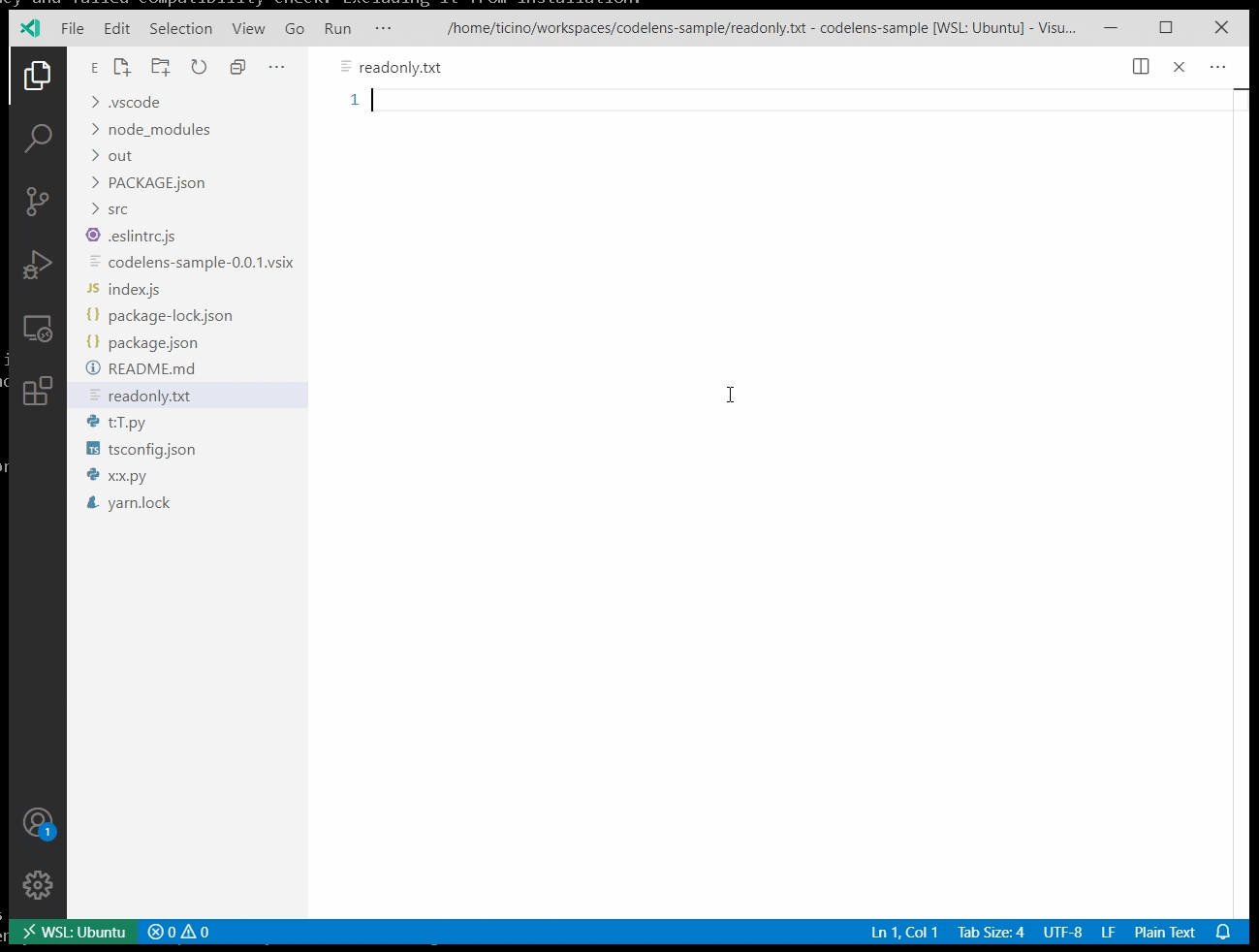The width and height of the screenshot is (1259, 952).
Task: Open the Manage gear menu
Action: [37, 885]
